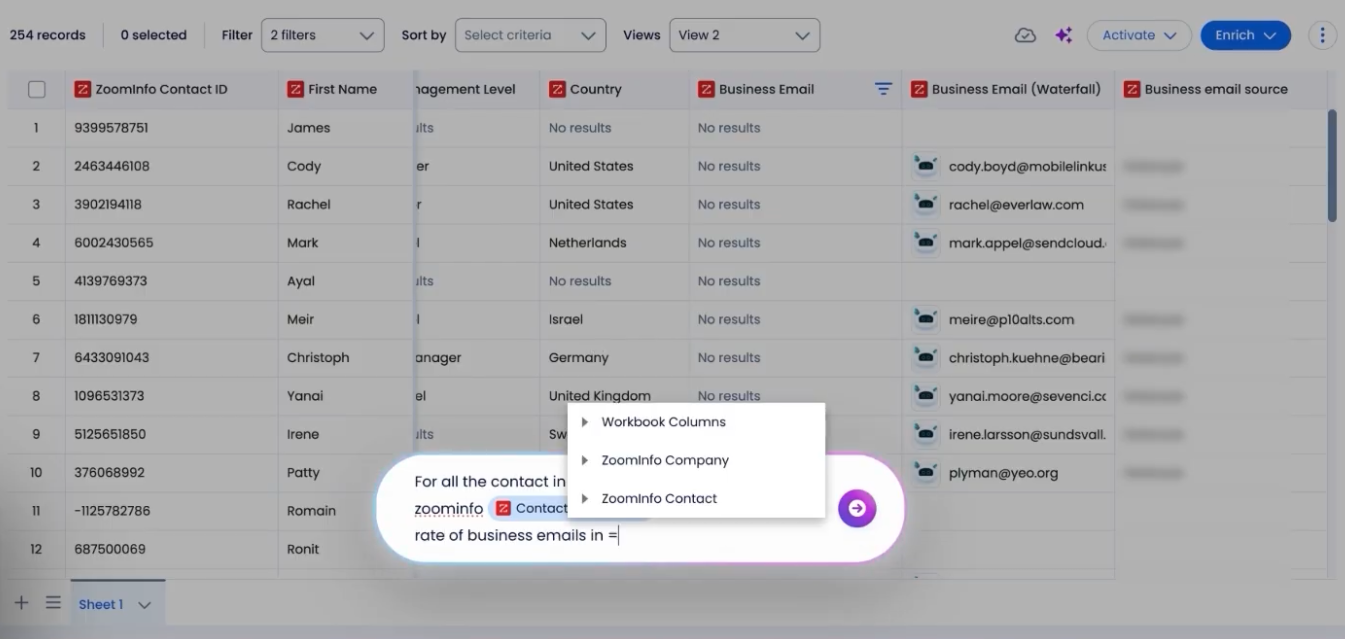Image resolution: width=1345 pixels, height=639 pixels.
Task: Click the bot icon beside irene.larsson email
Action: tap(926, 434)
